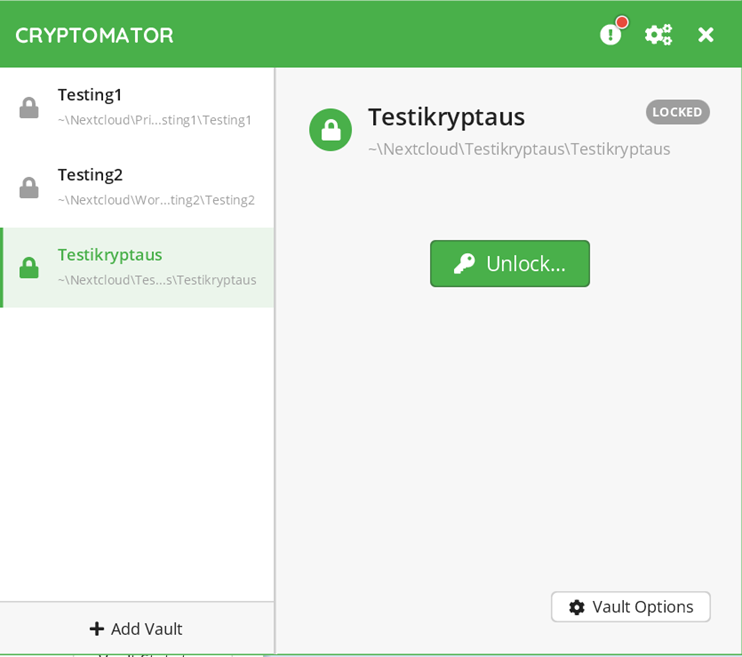
Task: Click the green lock icon in the vault list
Action: (x=29, y=267)
